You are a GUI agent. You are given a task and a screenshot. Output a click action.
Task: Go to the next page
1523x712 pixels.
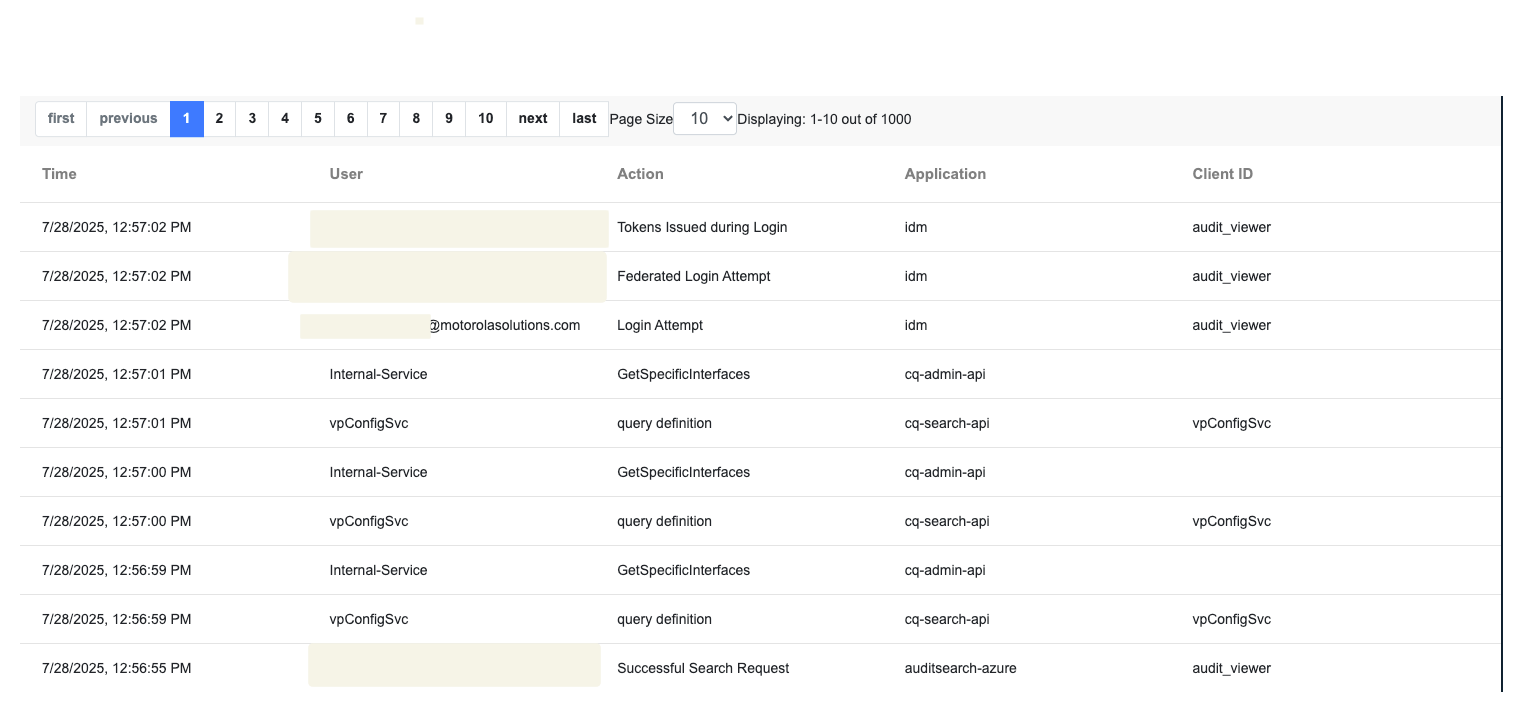[x=533, y=119]
